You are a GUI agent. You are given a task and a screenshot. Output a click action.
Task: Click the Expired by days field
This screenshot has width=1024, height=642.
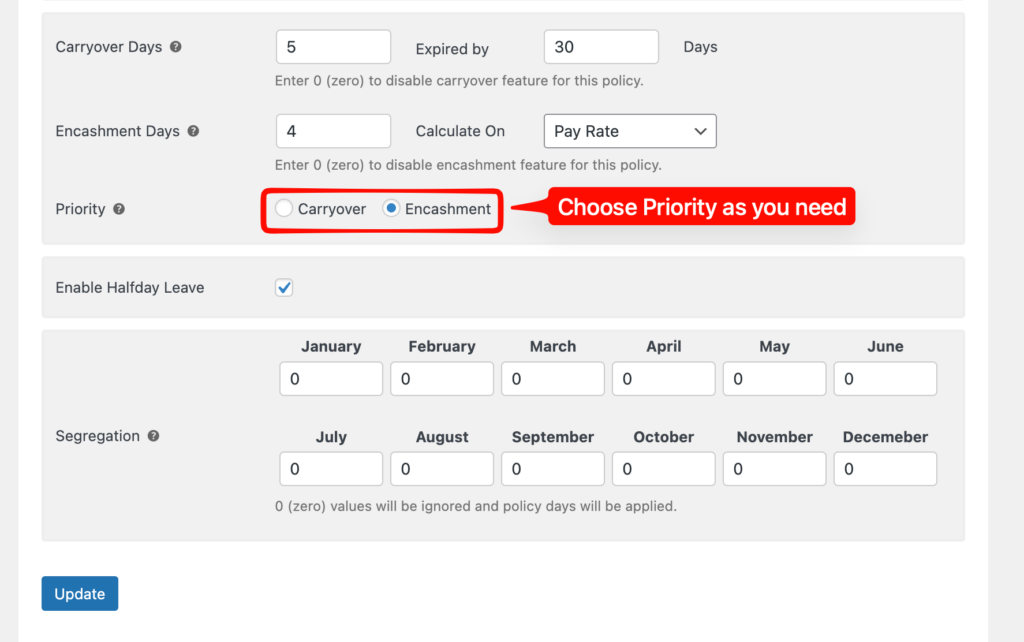(601, 47)
